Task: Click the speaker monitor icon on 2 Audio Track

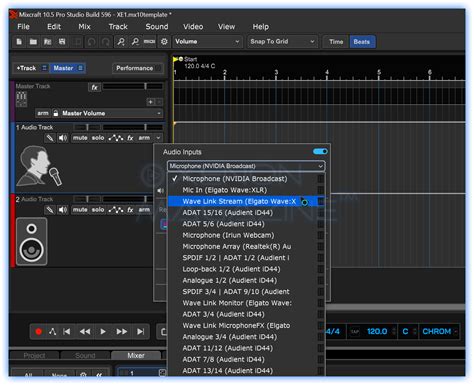Action: 63,210
